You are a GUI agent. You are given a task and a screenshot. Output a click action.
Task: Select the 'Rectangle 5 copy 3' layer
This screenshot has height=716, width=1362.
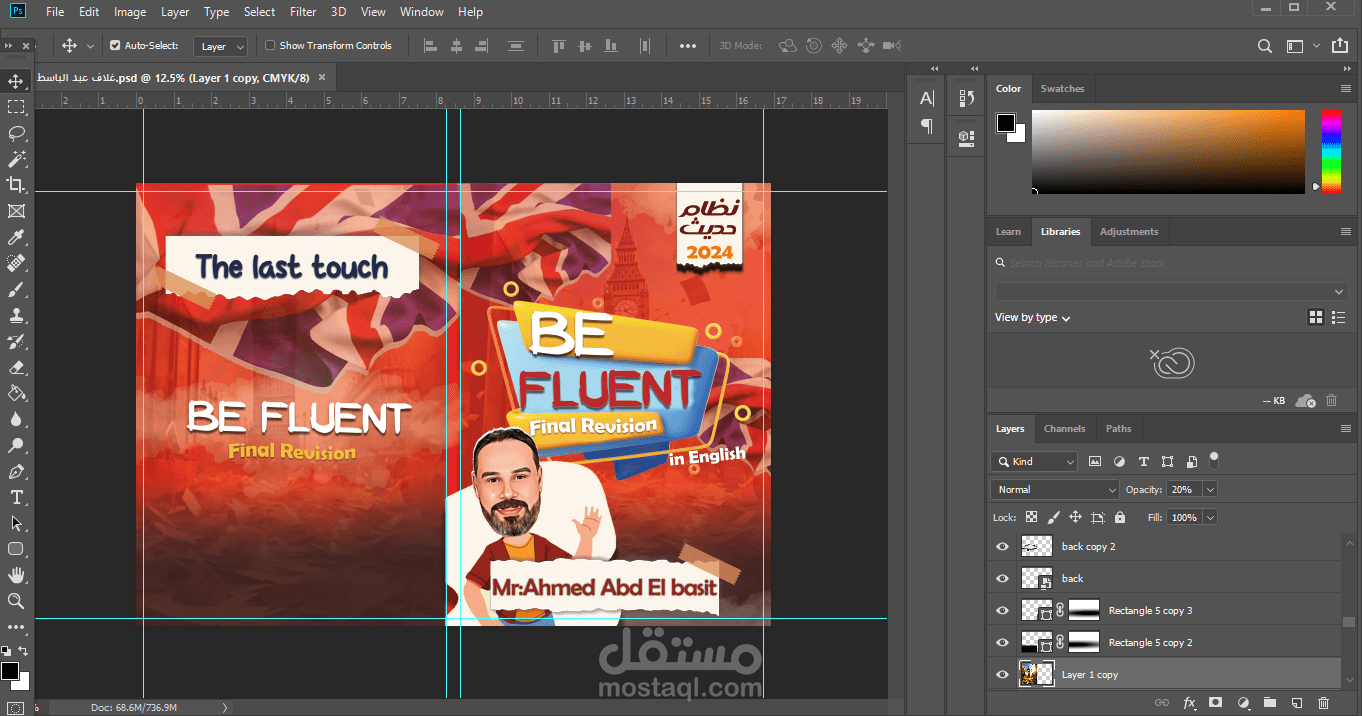pyautogui.click(x=1150, y=611)
